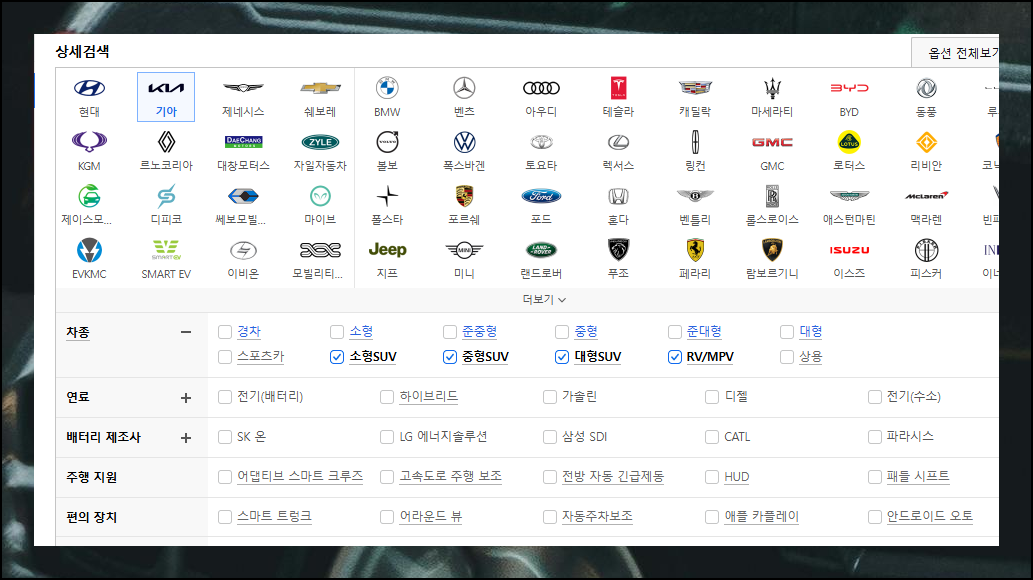Choose the McLaren (맥라렌) logo
The image size is (1033, 580).
pyautogui.click(x=926, y=196)
